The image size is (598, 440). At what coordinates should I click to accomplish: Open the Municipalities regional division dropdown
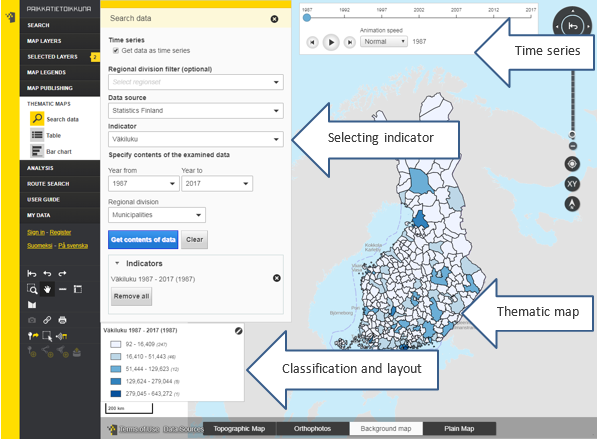pos(157,215)
